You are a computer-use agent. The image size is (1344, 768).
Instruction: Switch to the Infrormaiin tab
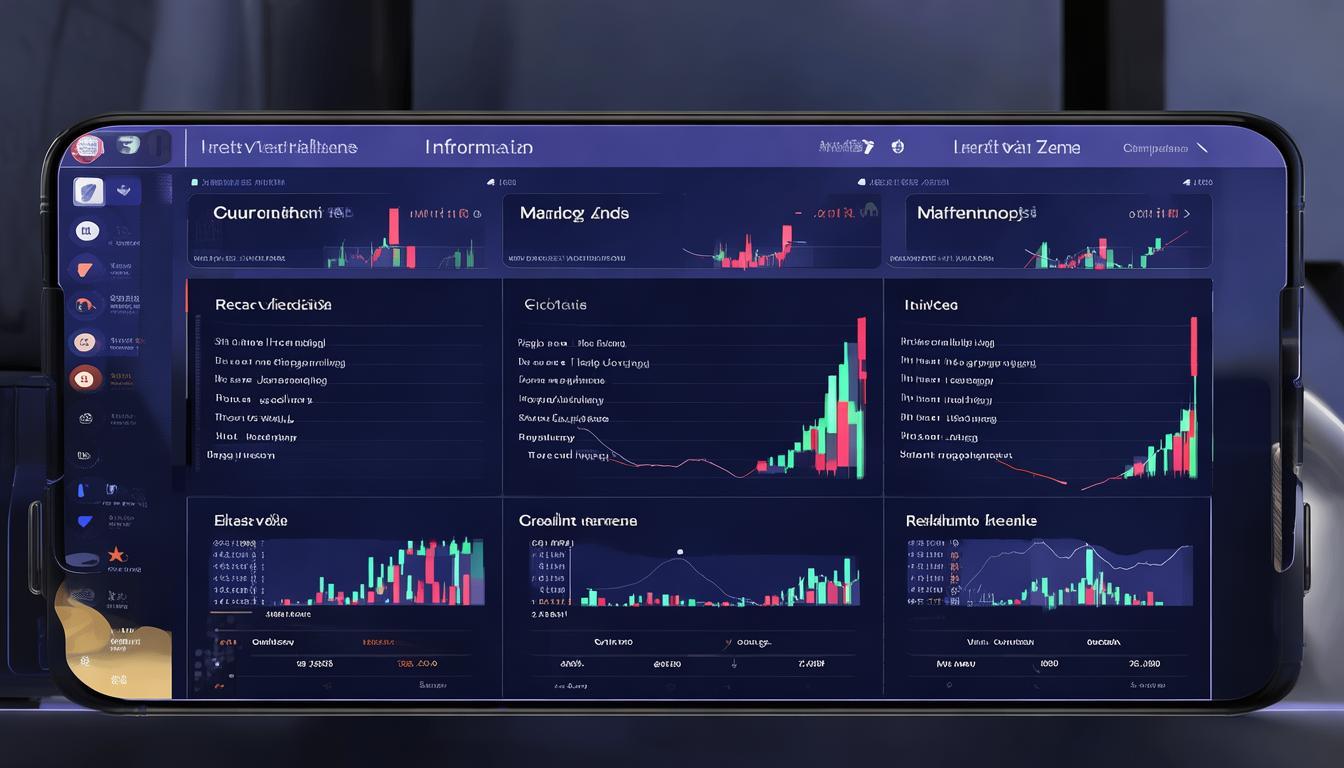coord(478,147)
